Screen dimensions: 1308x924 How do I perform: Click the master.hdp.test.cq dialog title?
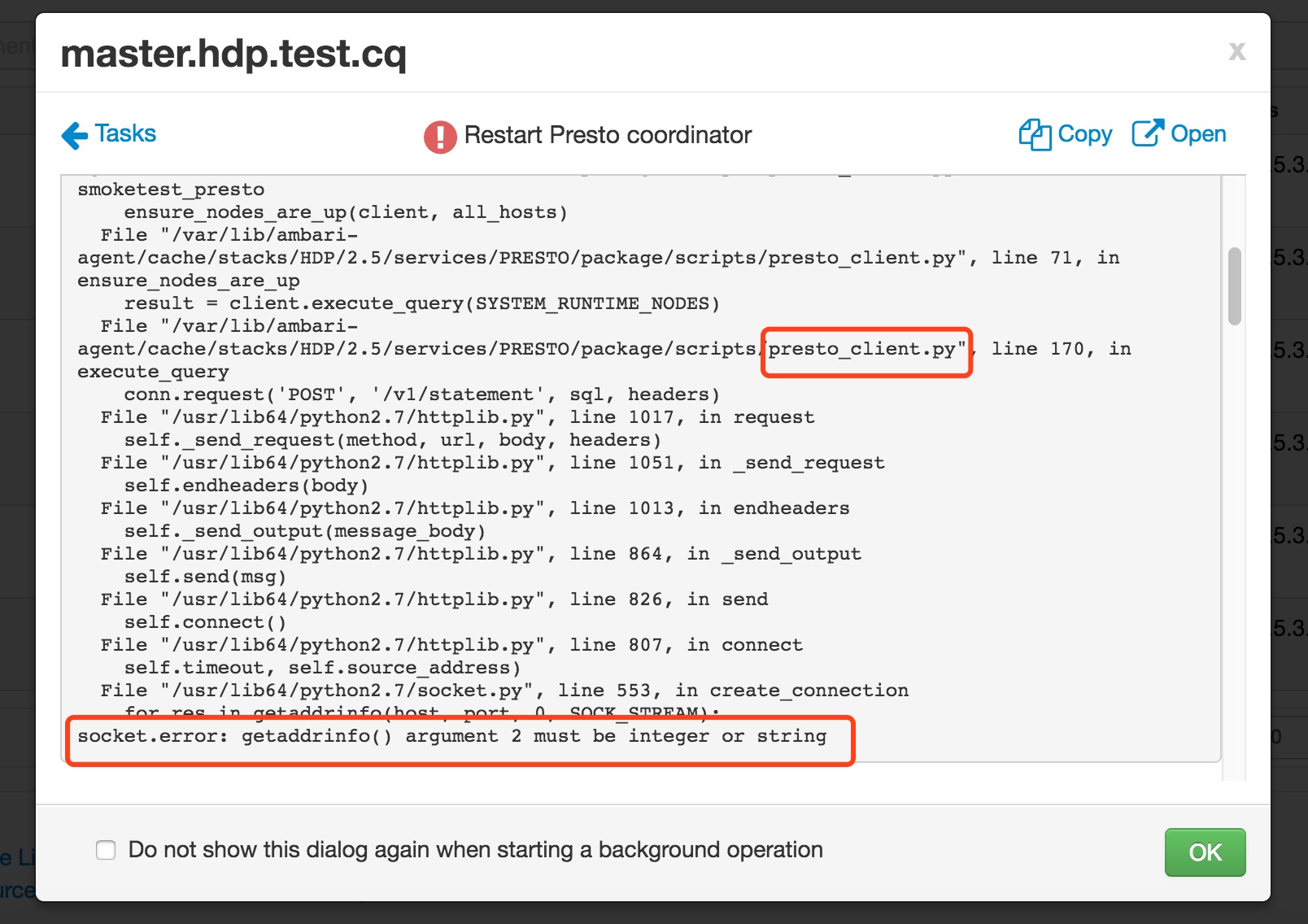coord(233,54)
